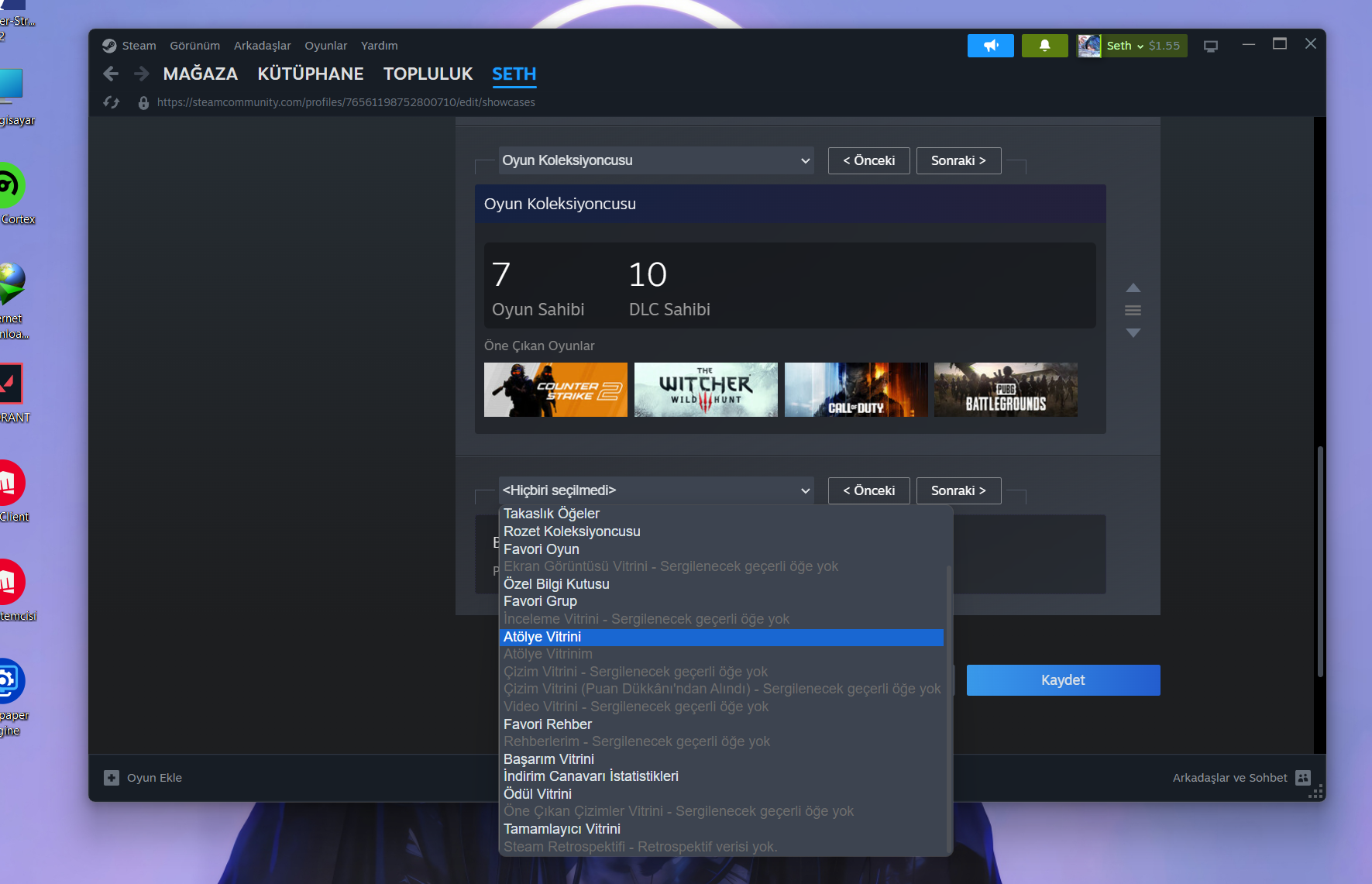
Task: Open the Yardım menu
Action: pos(380,46)
